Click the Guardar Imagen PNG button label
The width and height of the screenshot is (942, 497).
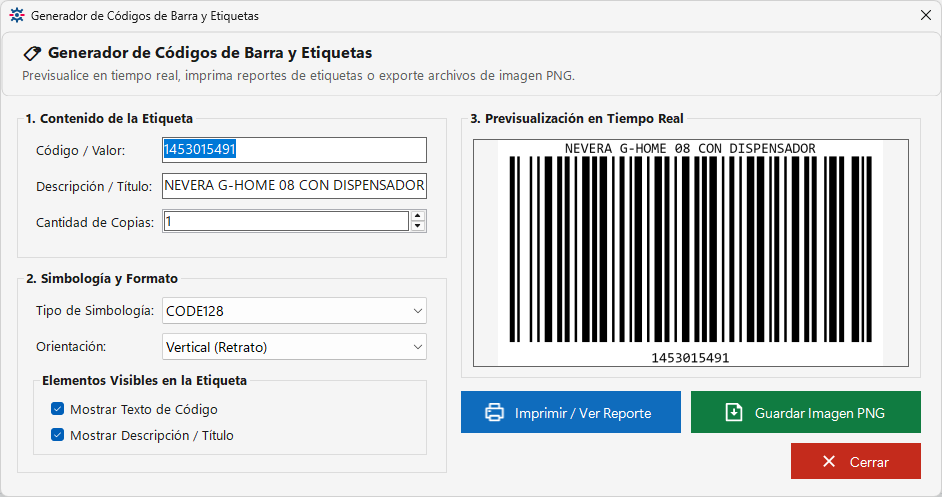819,413
